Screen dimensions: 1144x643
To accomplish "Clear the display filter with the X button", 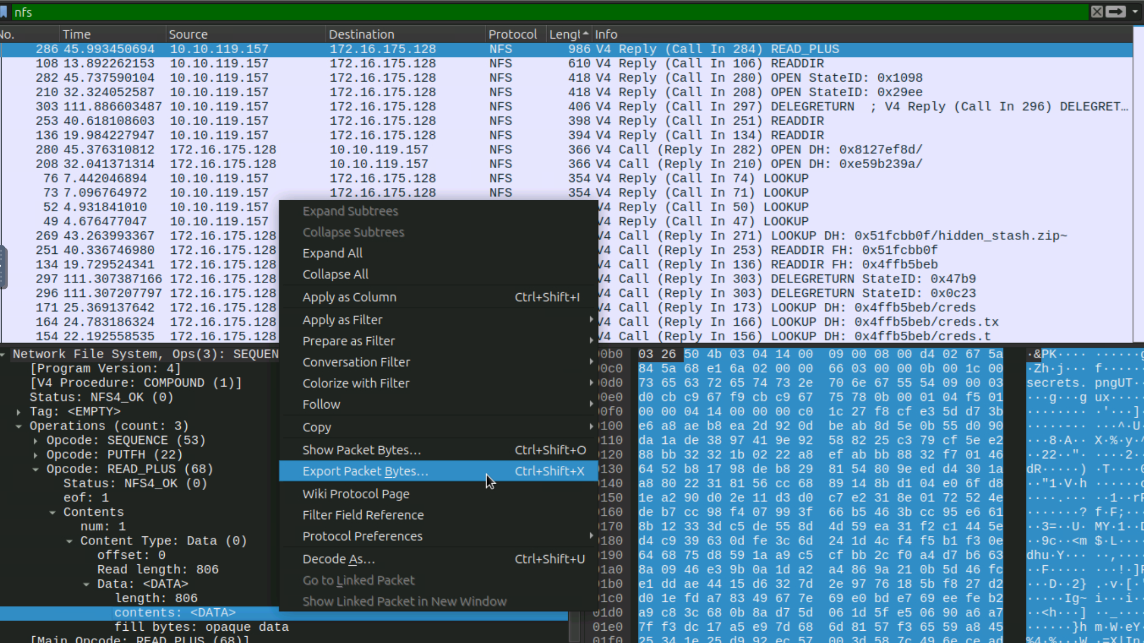I will click(1097, 12).
